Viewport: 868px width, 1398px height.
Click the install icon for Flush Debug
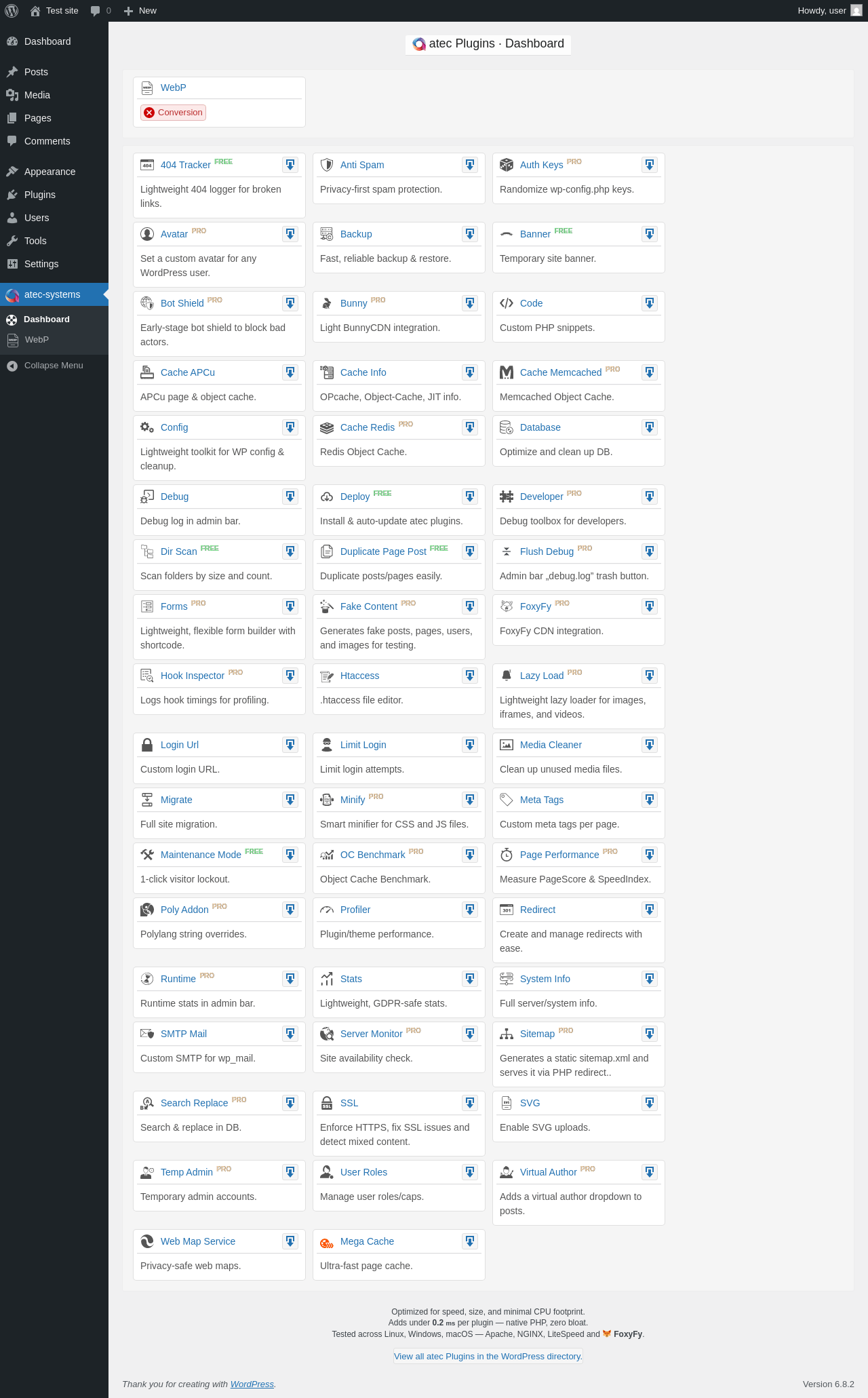[x=650, y=551]
